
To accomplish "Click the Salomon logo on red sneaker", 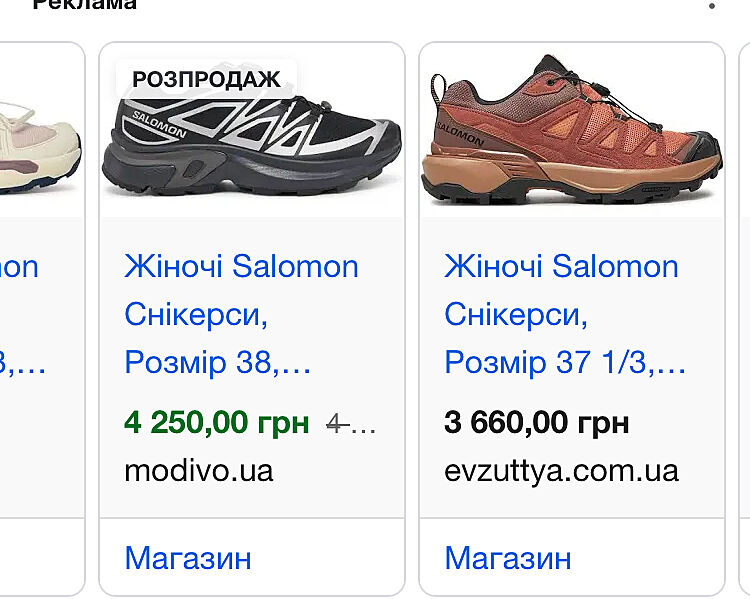I will (460, 134).
